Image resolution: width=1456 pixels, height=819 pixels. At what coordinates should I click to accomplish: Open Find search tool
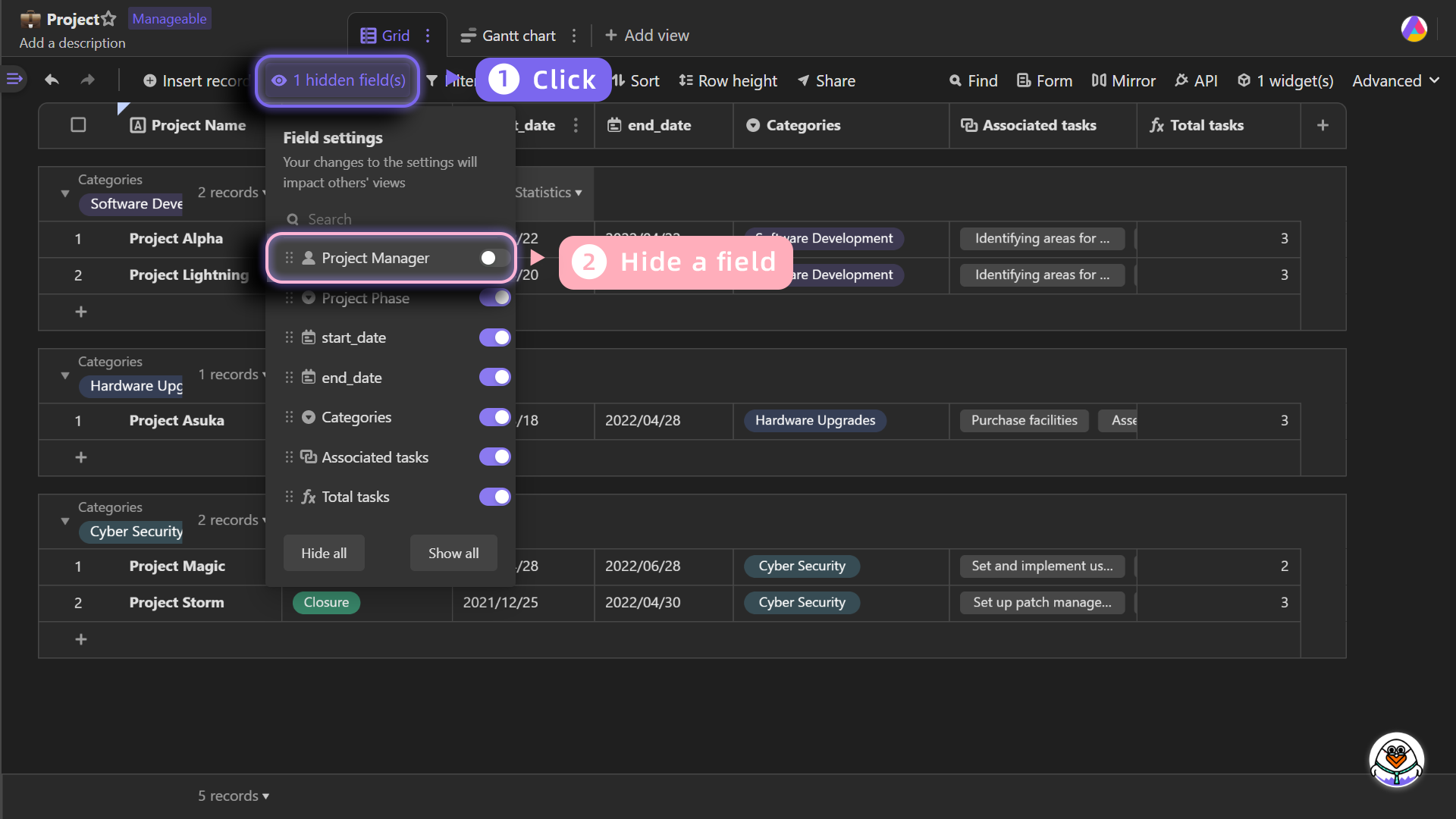pos(973,80)
